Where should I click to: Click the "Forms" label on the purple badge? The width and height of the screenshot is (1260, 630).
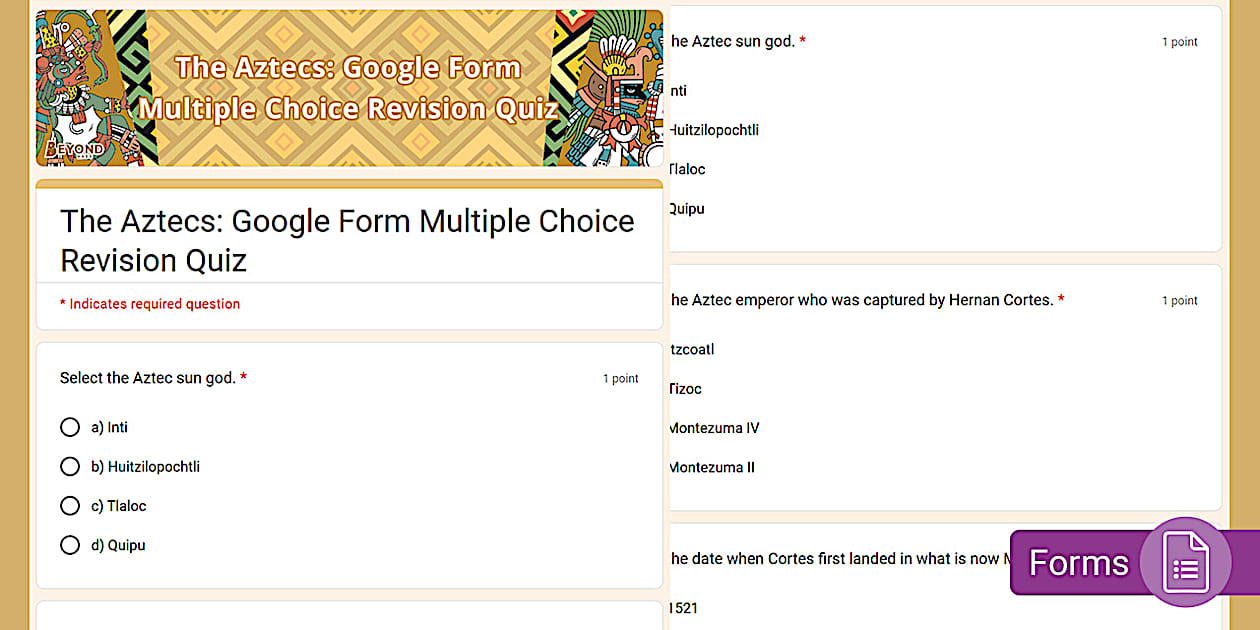tap(1080, 563)
